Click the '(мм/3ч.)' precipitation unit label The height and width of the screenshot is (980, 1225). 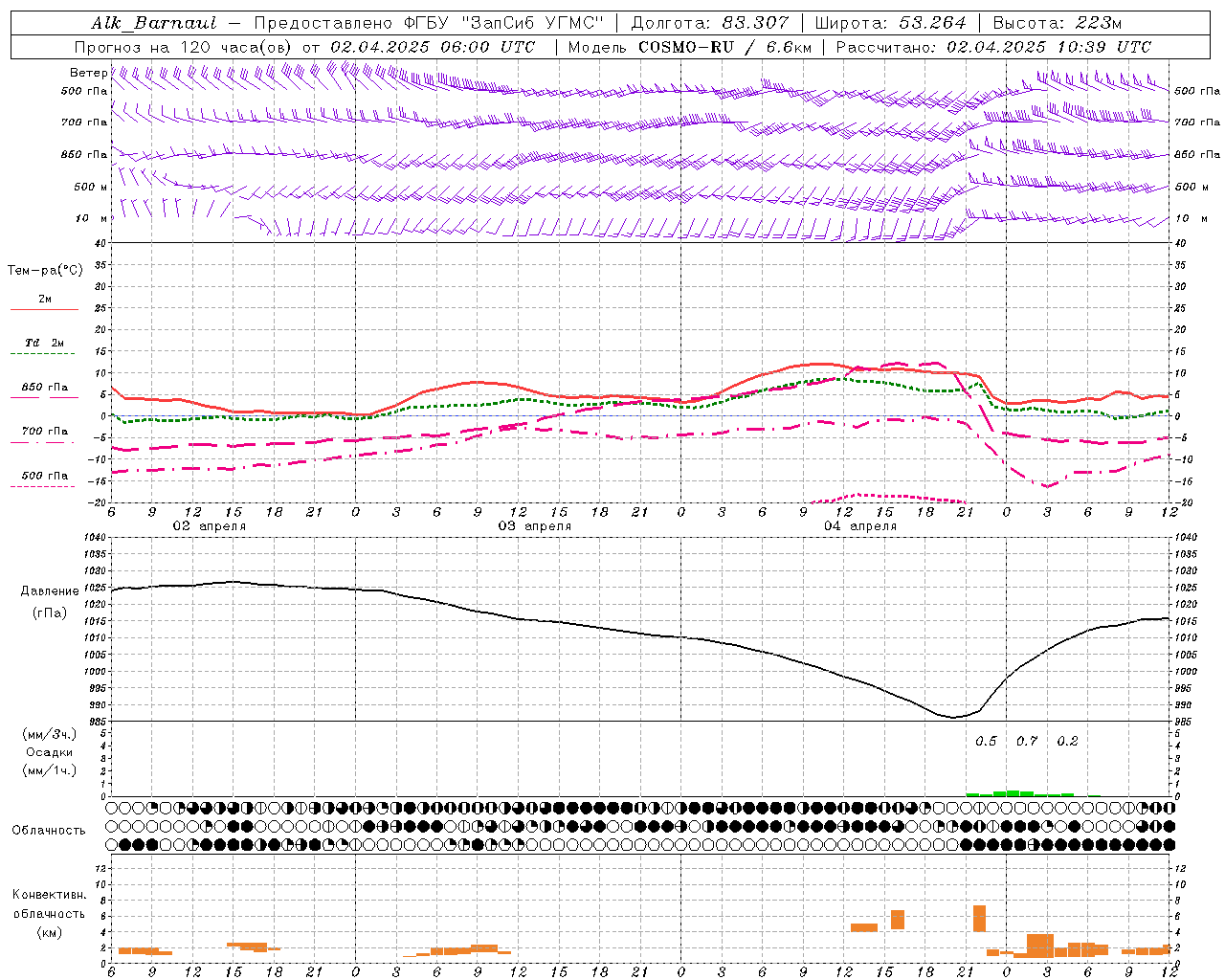(x=49, y=734)
